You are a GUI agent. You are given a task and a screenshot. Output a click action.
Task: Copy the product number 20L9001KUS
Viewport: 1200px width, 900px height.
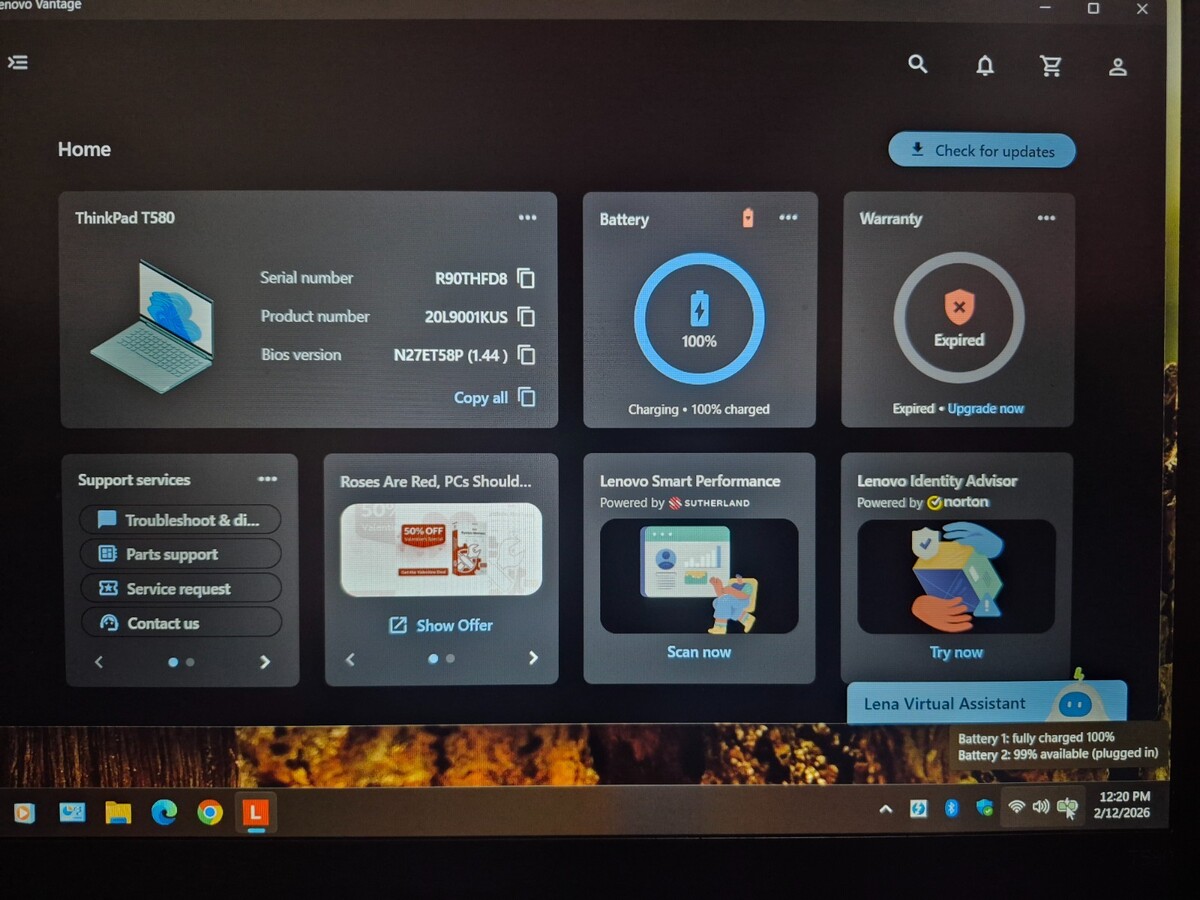pyautogui.click(x=526, y=317)
